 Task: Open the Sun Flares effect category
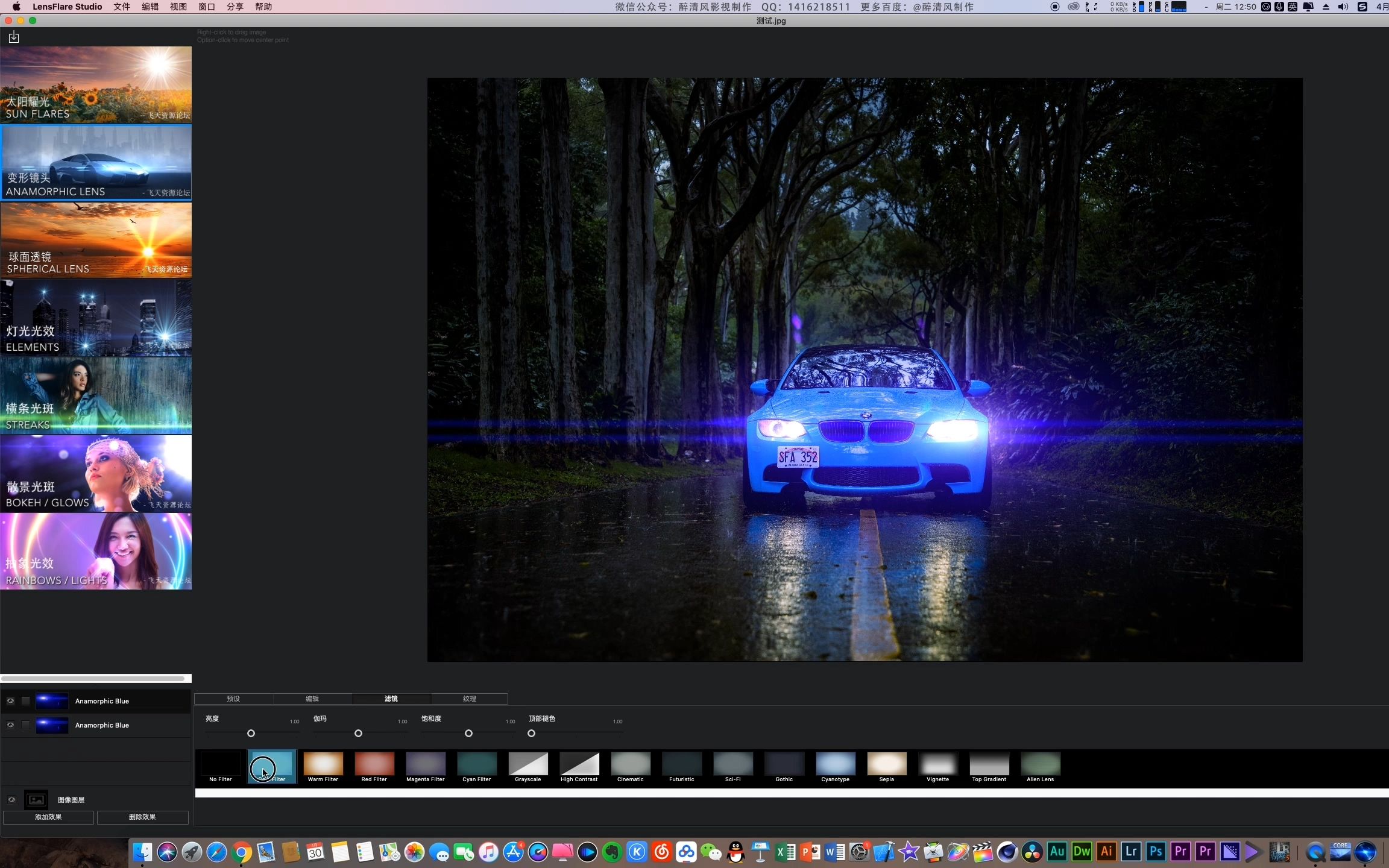[96, 85]
